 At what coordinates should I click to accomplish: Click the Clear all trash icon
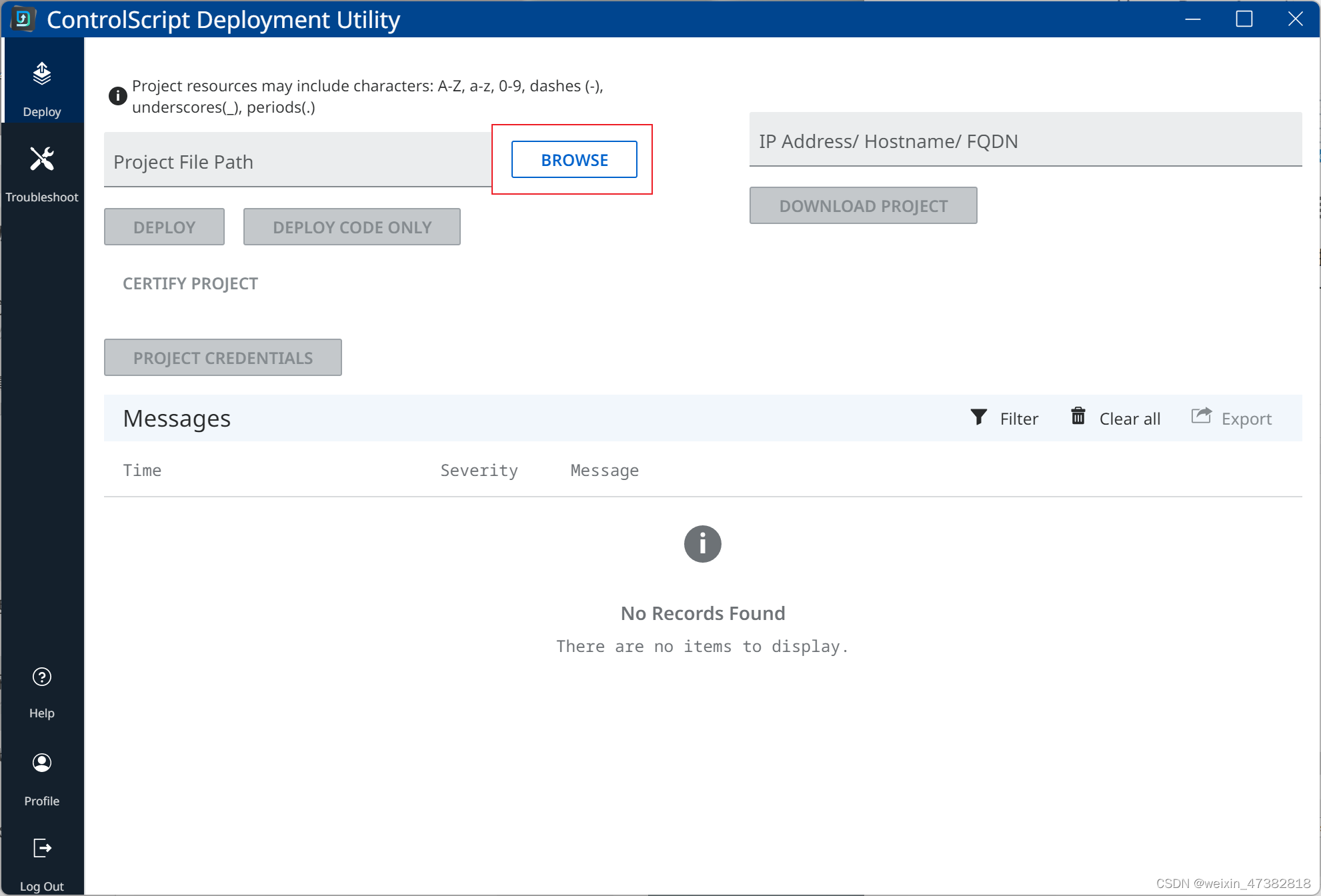click(x=1078, y=416)
